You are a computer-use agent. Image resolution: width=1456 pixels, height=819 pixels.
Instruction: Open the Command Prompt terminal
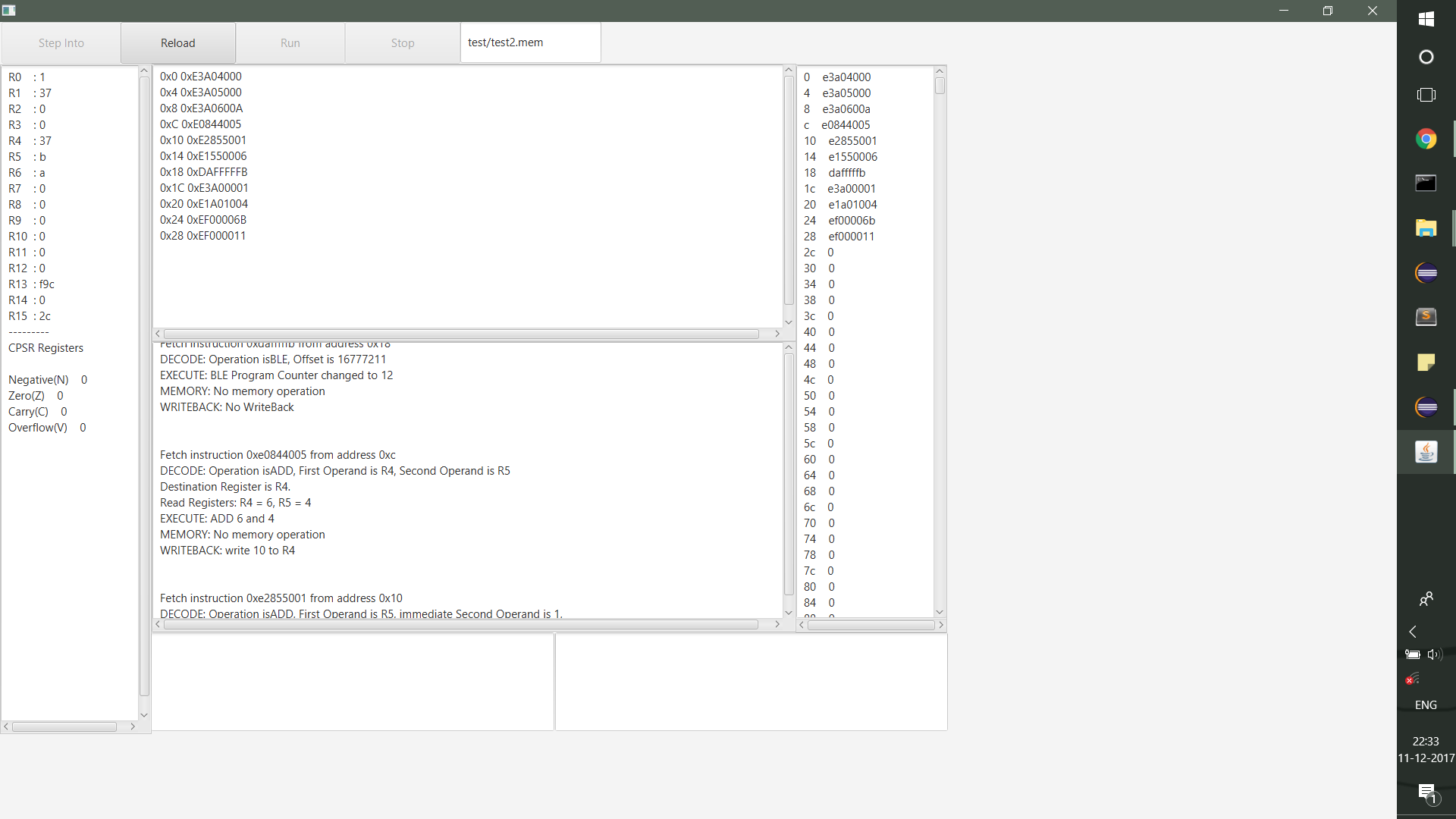1426,183
